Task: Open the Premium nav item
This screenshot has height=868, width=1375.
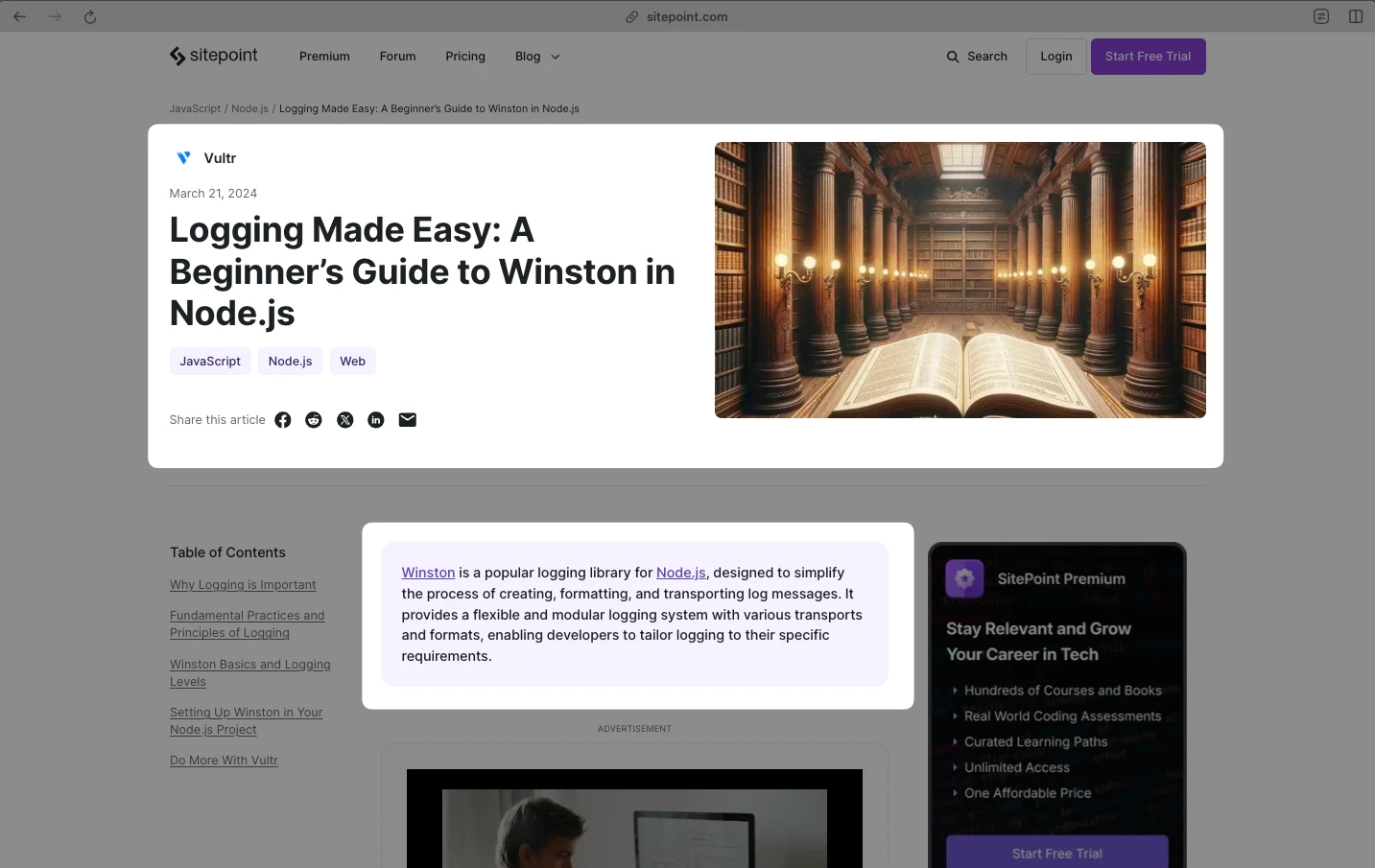Action: point(324,57)
